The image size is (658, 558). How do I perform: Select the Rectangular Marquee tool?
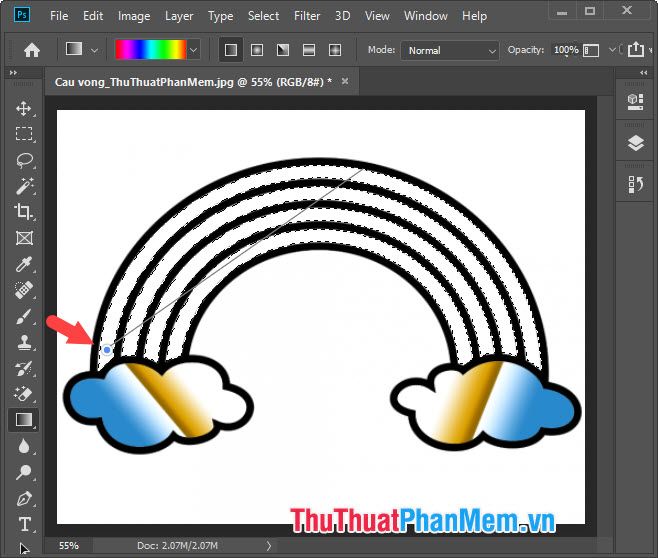(x=24, y=134)
